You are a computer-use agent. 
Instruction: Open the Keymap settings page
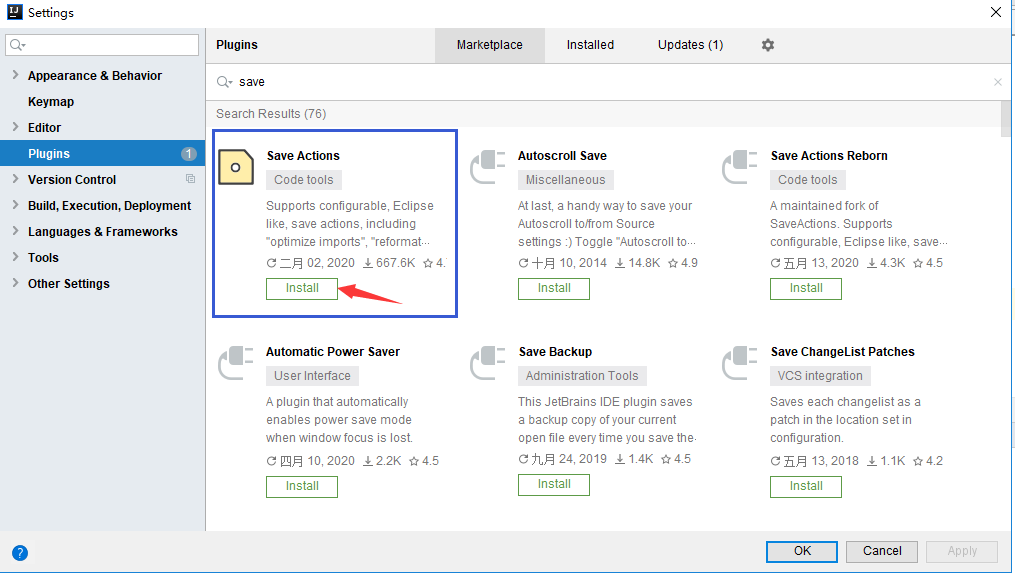click(x=50, y=102)
